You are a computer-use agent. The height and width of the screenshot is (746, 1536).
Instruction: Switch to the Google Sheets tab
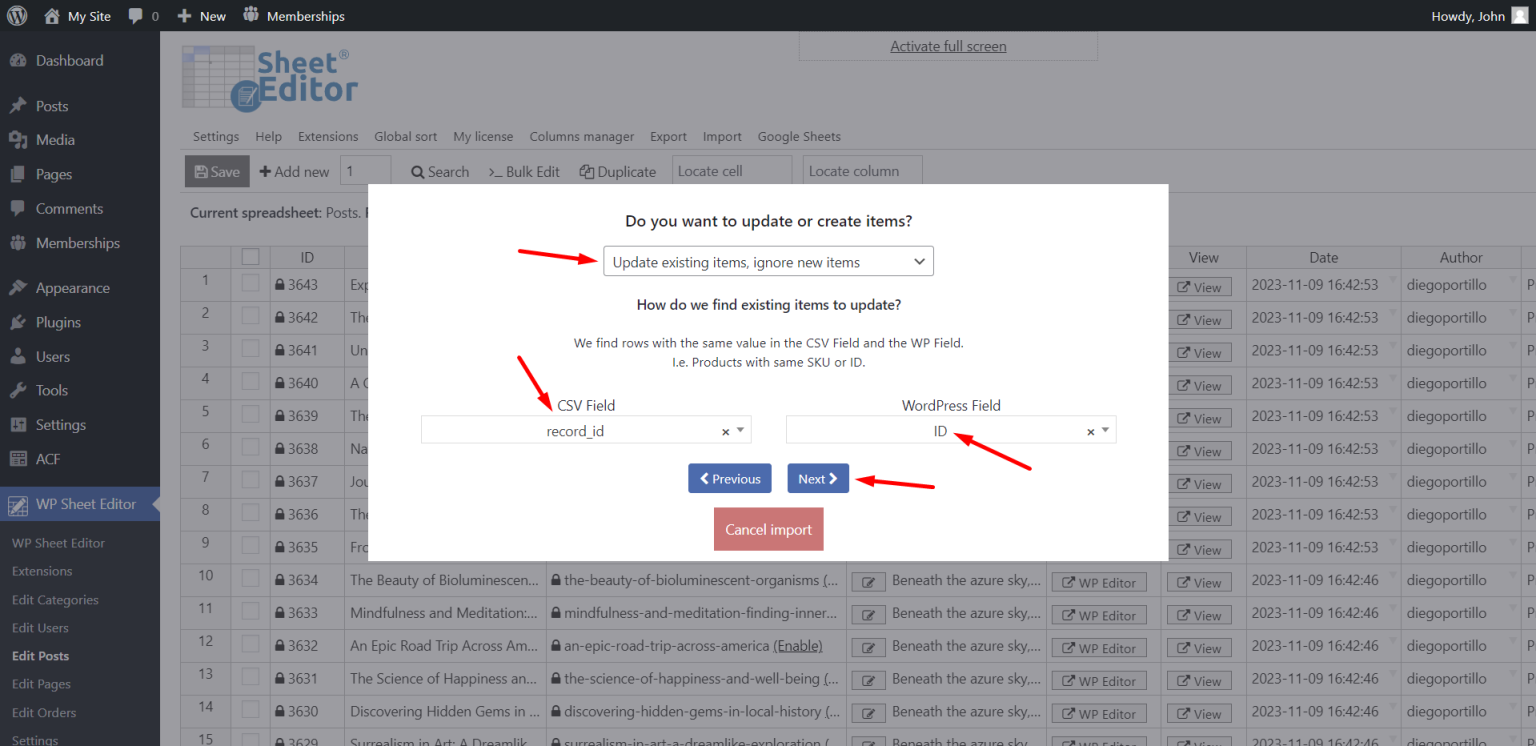(x=799, y=136)
